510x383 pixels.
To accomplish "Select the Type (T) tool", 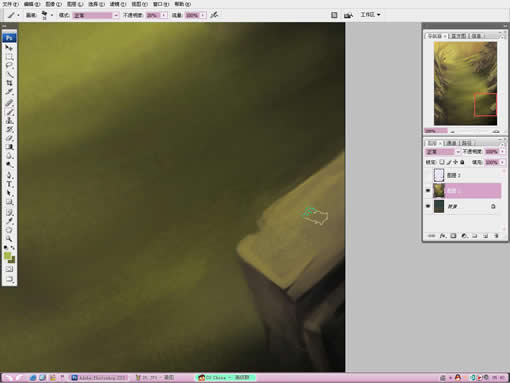I will tap(9, 184).
